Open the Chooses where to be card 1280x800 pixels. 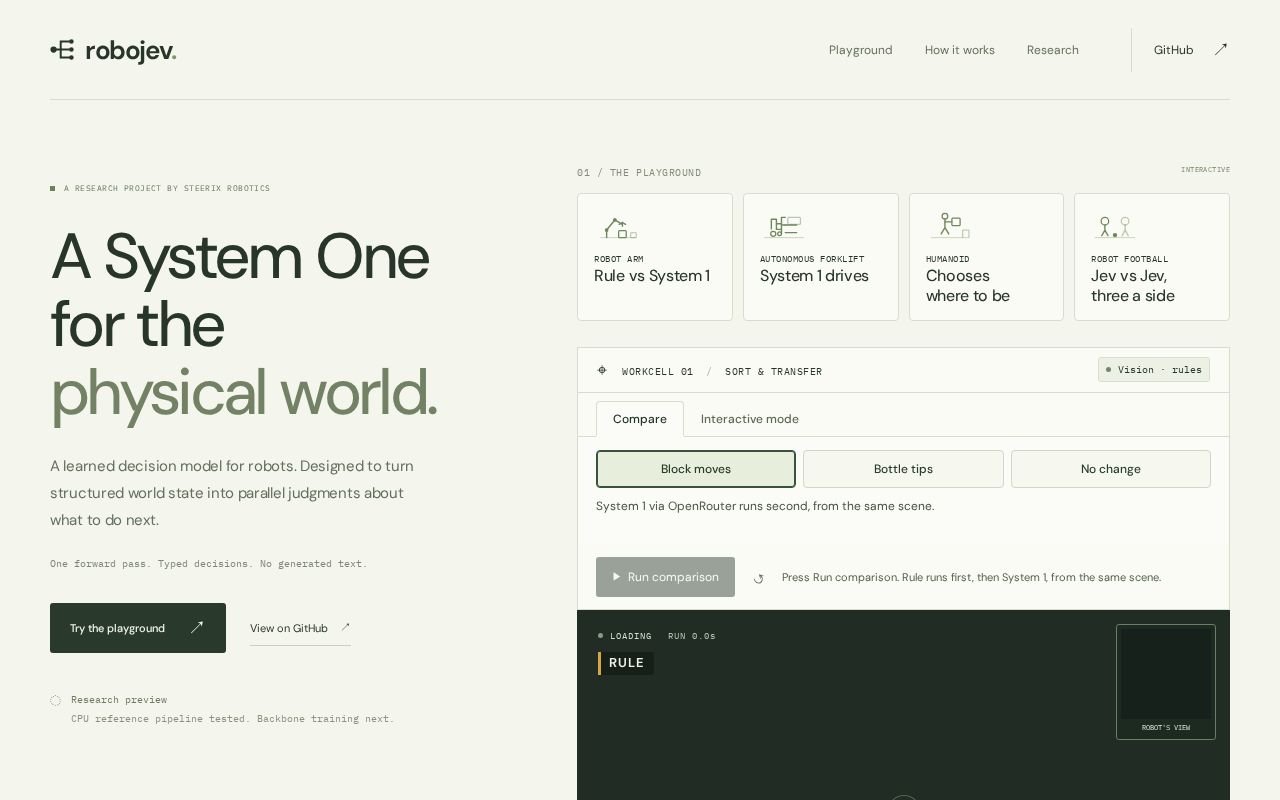[986, 257]
